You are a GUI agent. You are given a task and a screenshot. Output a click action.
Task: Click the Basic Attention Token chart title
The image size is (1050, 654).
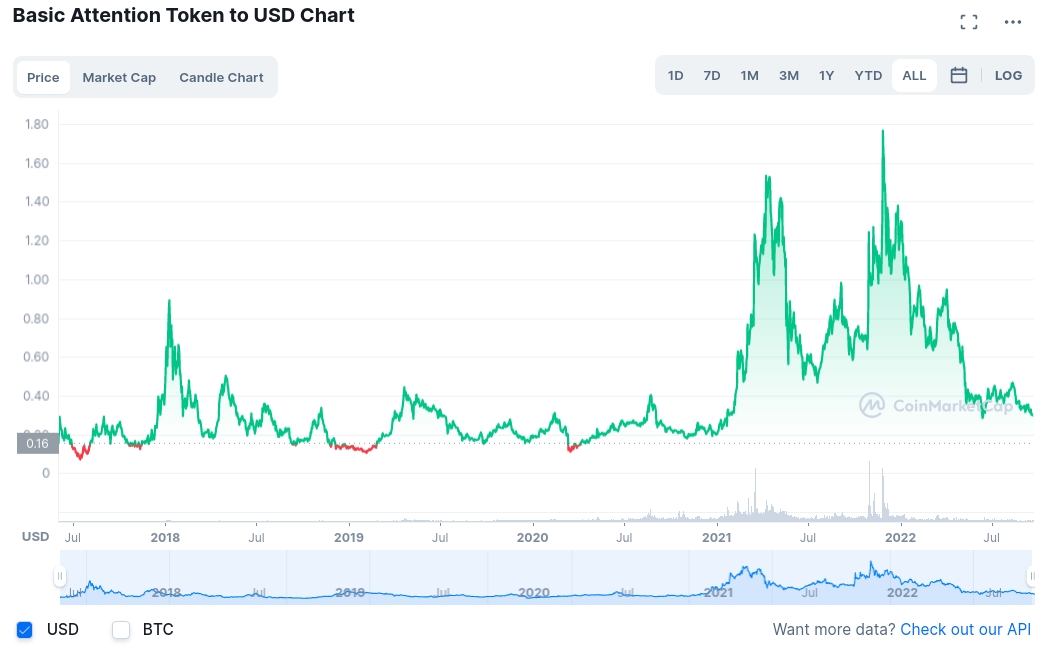(x=183, y=15)
